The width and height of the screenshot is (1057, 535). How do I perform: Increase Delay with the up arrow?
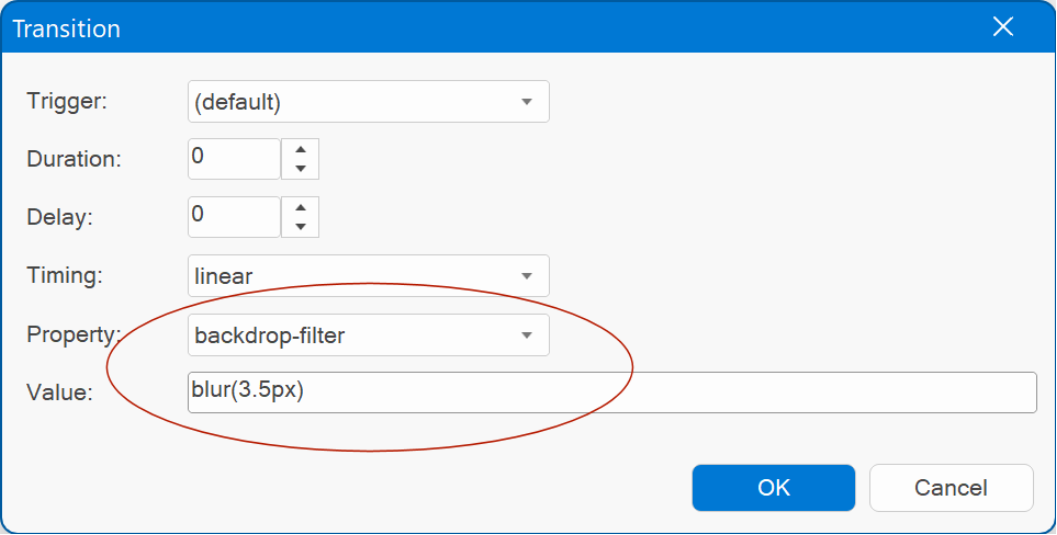pos(301,208)
